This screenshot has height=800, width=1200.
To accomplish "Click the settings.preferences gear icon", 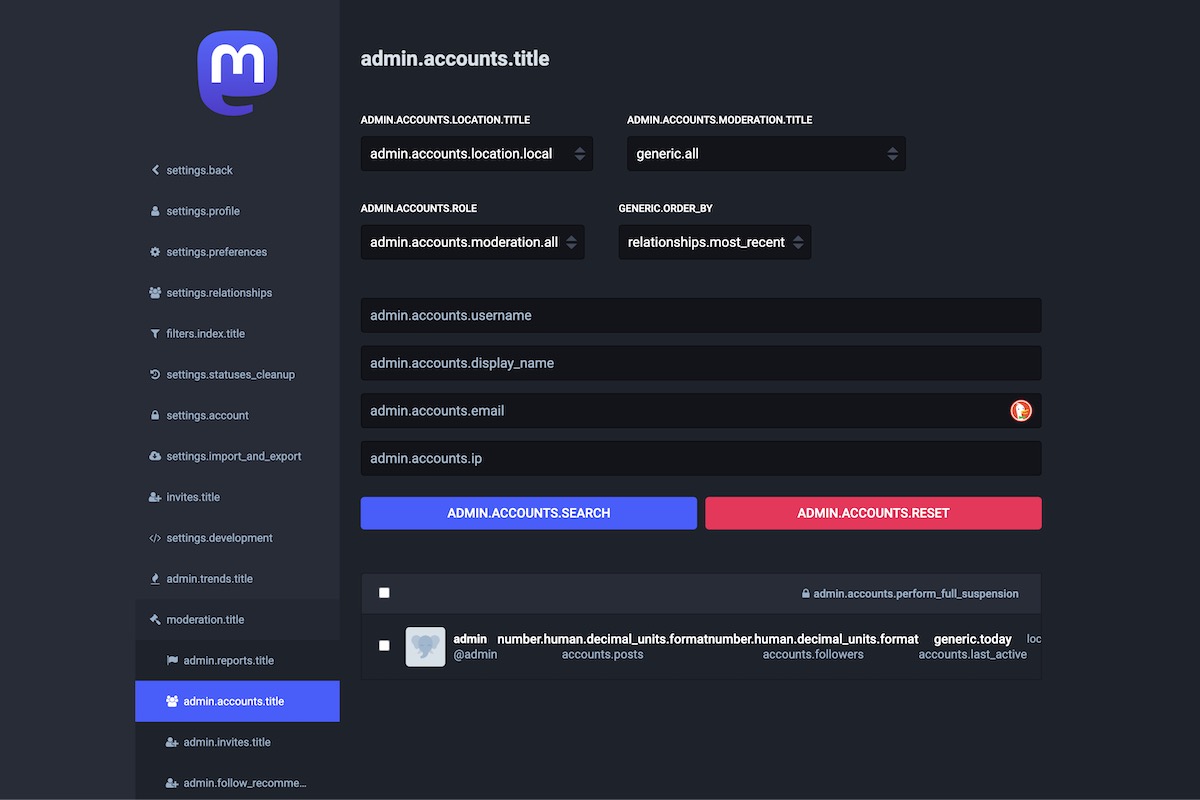I will point(155,252).
